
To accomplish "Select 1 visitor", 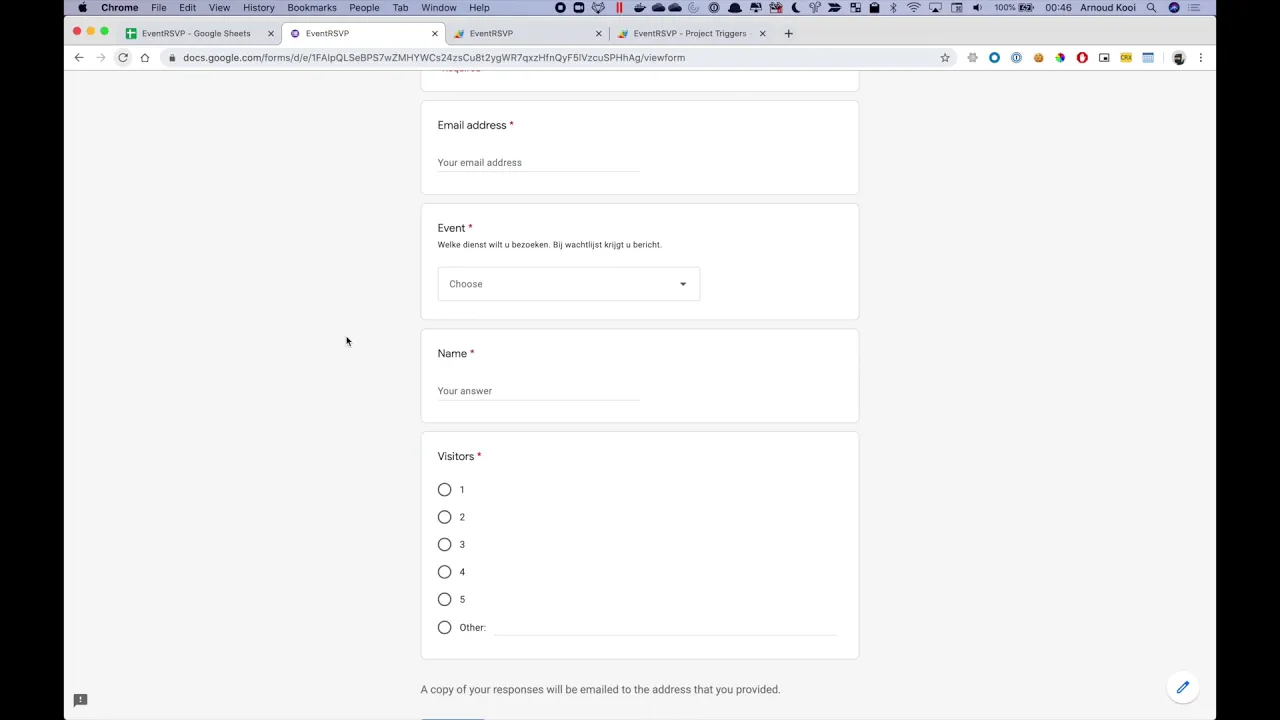I will (444, 489).
